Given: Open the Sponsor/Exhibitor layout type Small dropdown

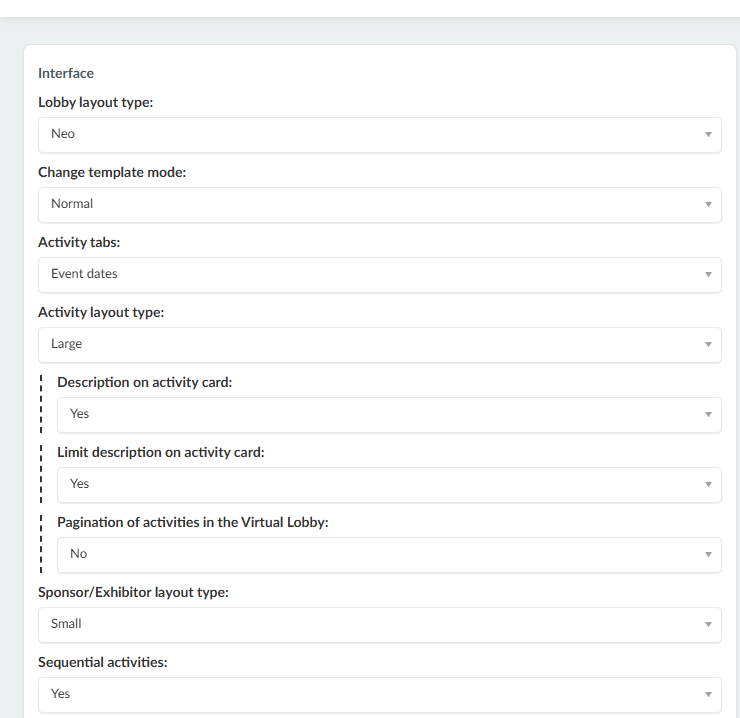Looking at the screenshot, I should (x=379, y=625).
